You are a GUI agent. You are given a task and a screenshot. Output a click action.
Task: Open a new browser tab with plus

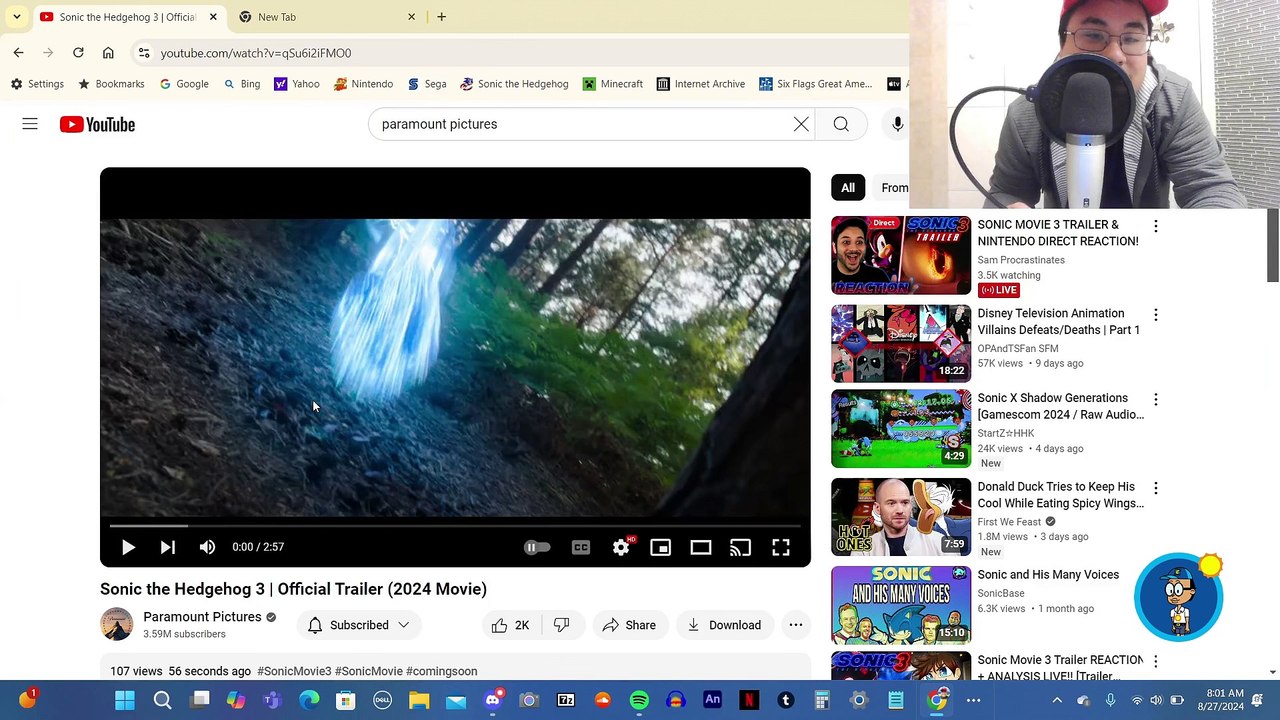coord(441,17)
